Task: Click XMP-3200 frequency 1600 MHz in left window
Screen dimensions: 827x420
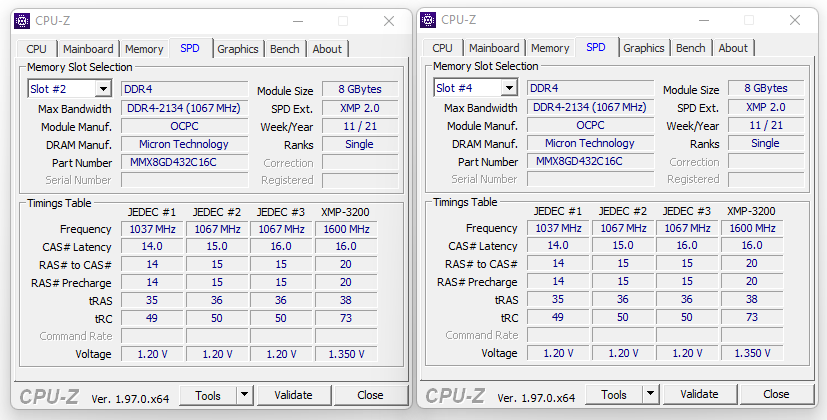Action: (x=347, y=230)
